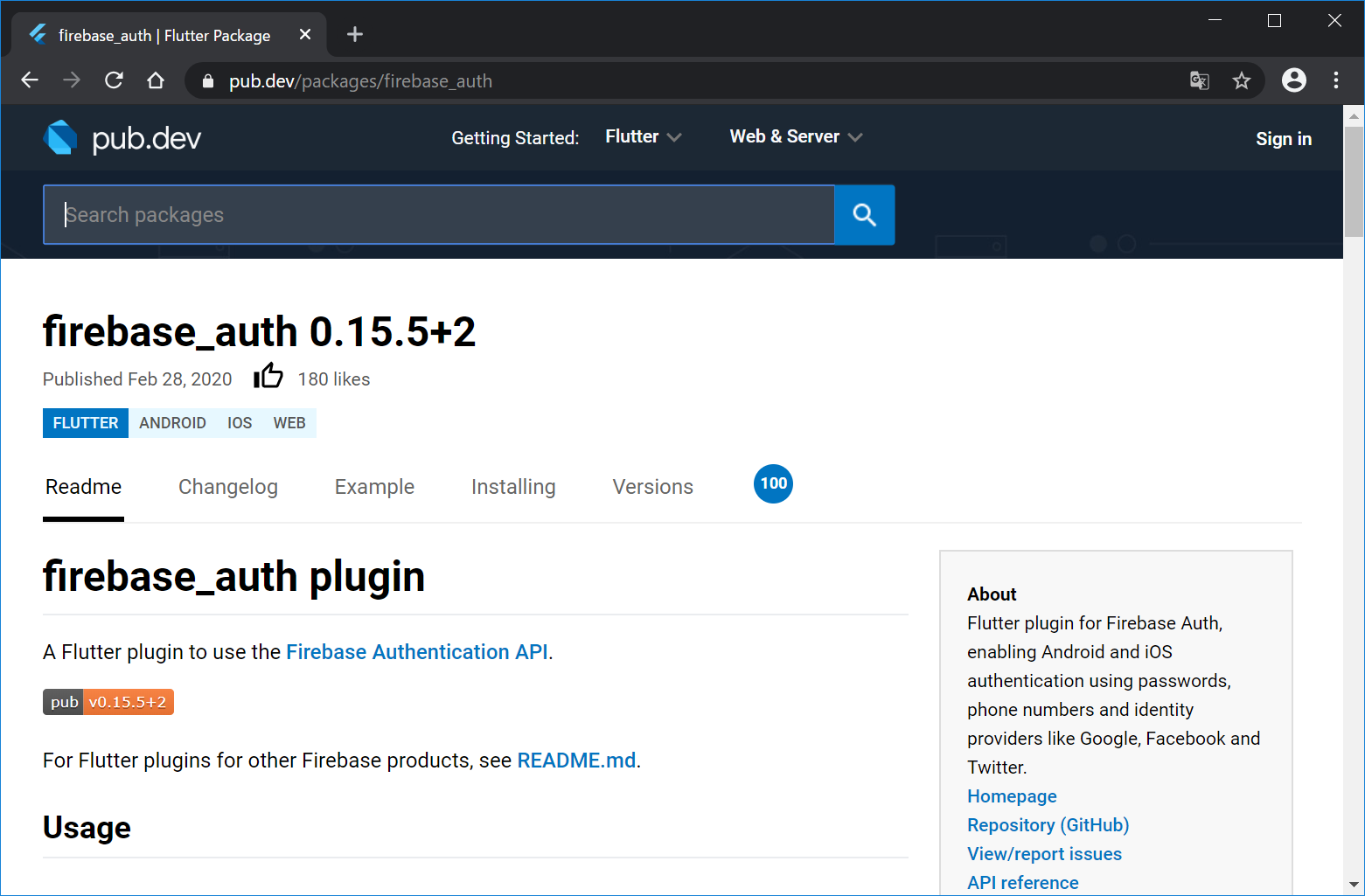The width and height of the screenshot is (1365, 896).
Task: Click the Published Feb 28, 2020 text
Action: [137, 379]
